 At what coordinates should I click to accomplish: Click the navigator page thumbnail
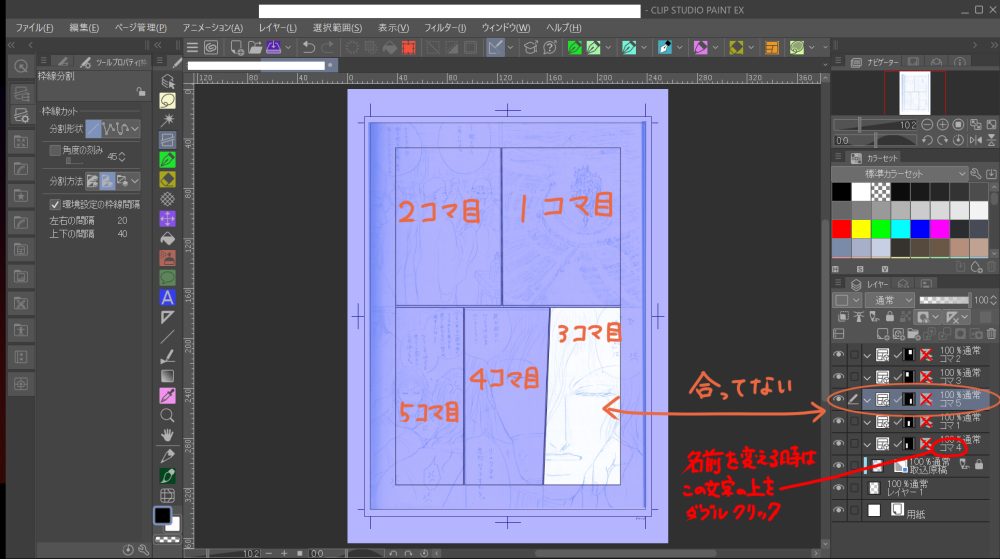click(915, 93)
